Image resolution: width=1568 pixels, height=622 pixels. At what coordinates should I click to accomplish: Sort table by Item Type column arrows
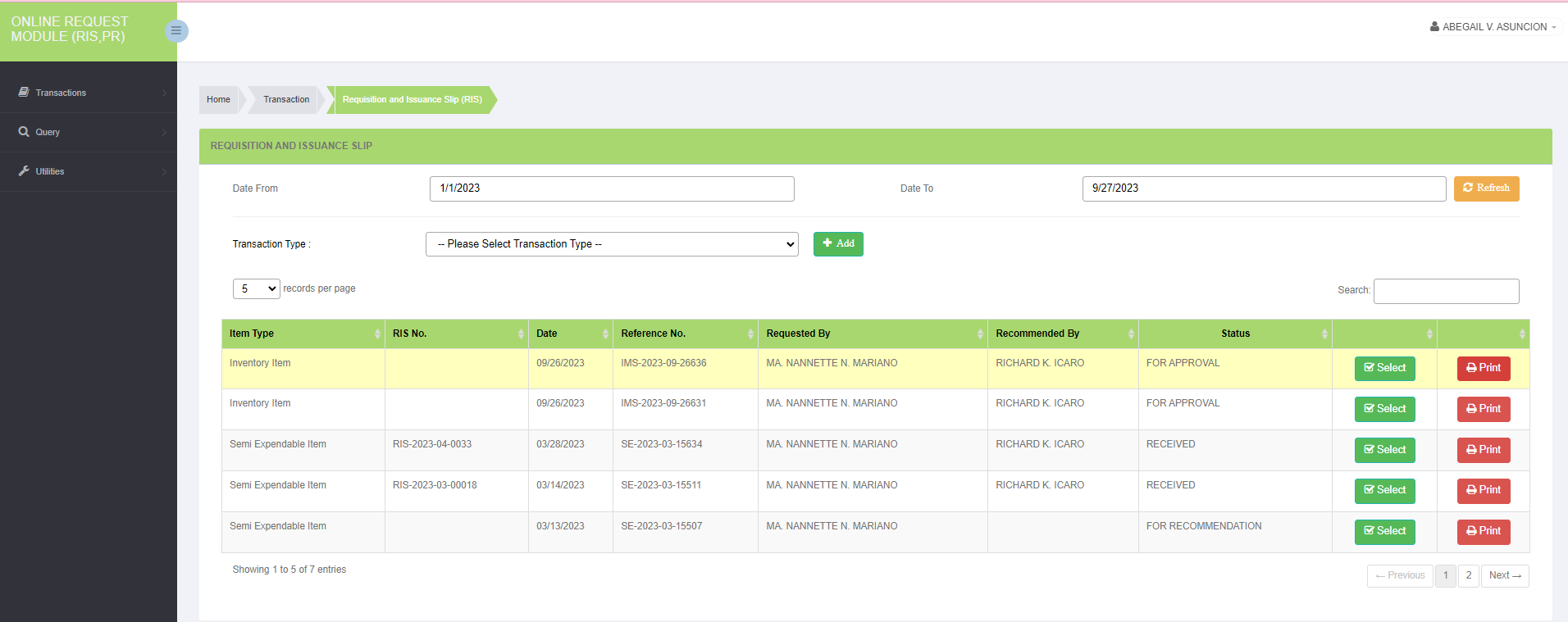coord(377,334)
